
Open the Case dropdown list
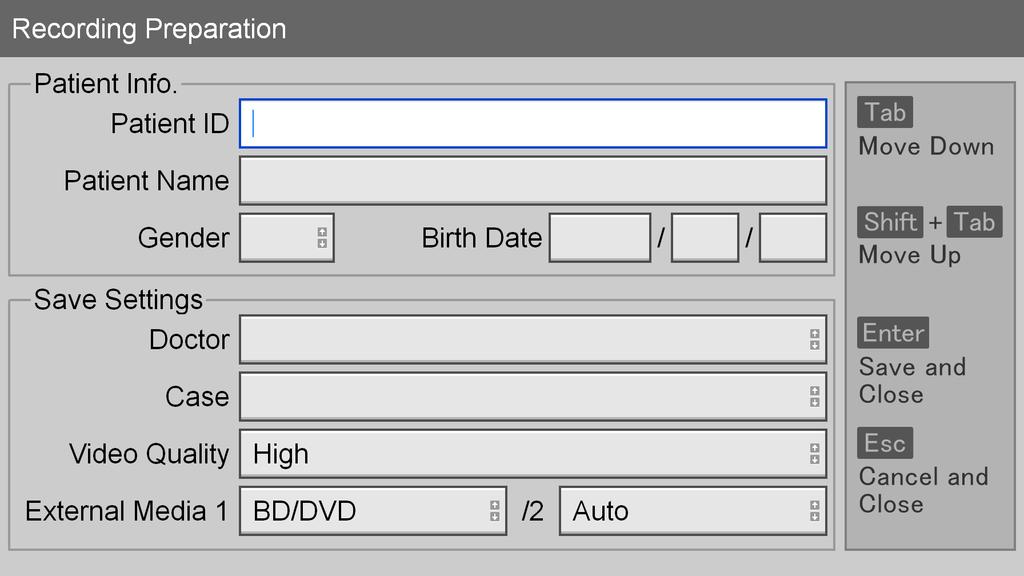pyautogui.click(x=533, y=396)
